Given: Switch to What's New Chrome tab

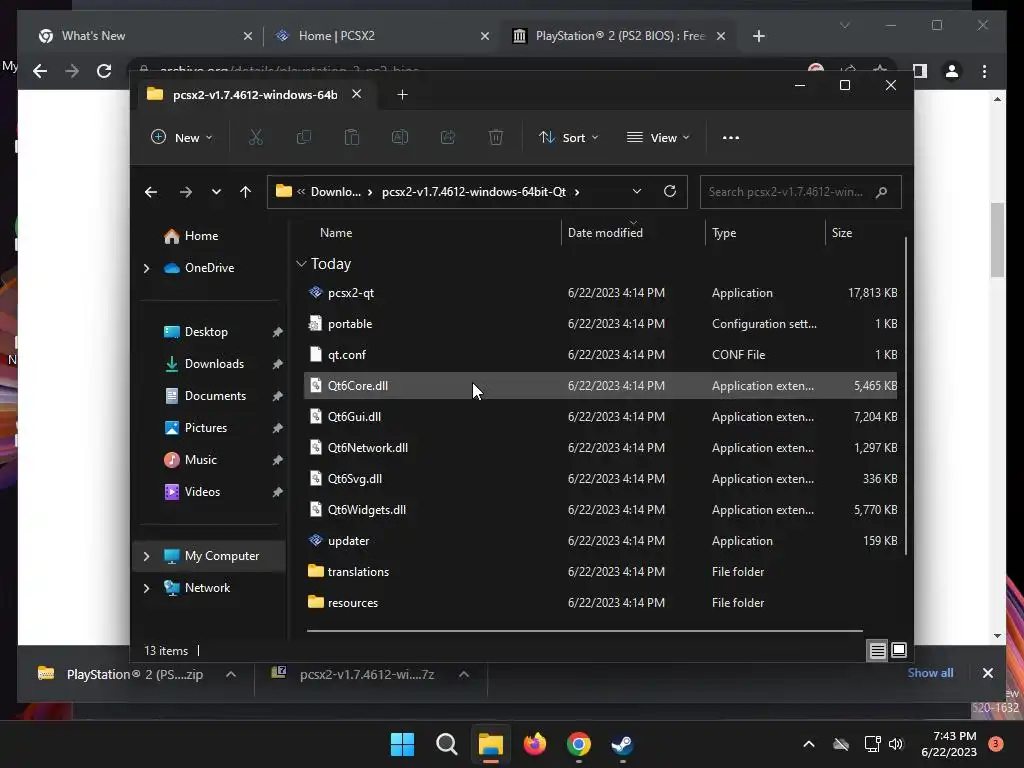Looking at the screenshot, I should point(145,36).
